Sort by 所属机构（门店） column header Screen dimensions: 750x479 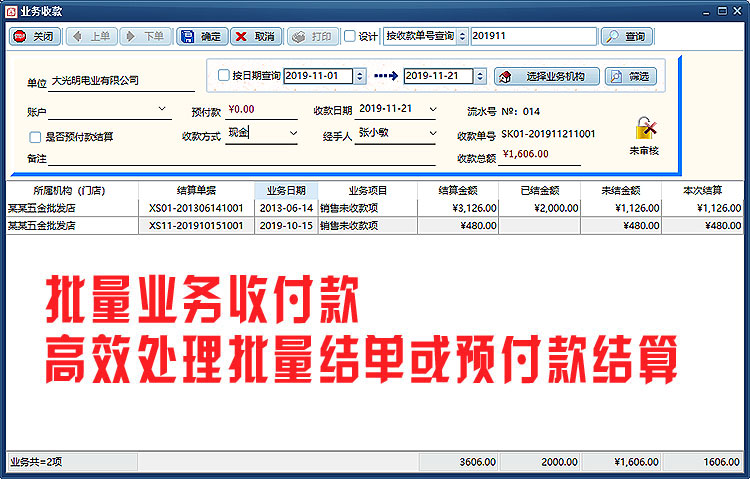tap(72, 190)
